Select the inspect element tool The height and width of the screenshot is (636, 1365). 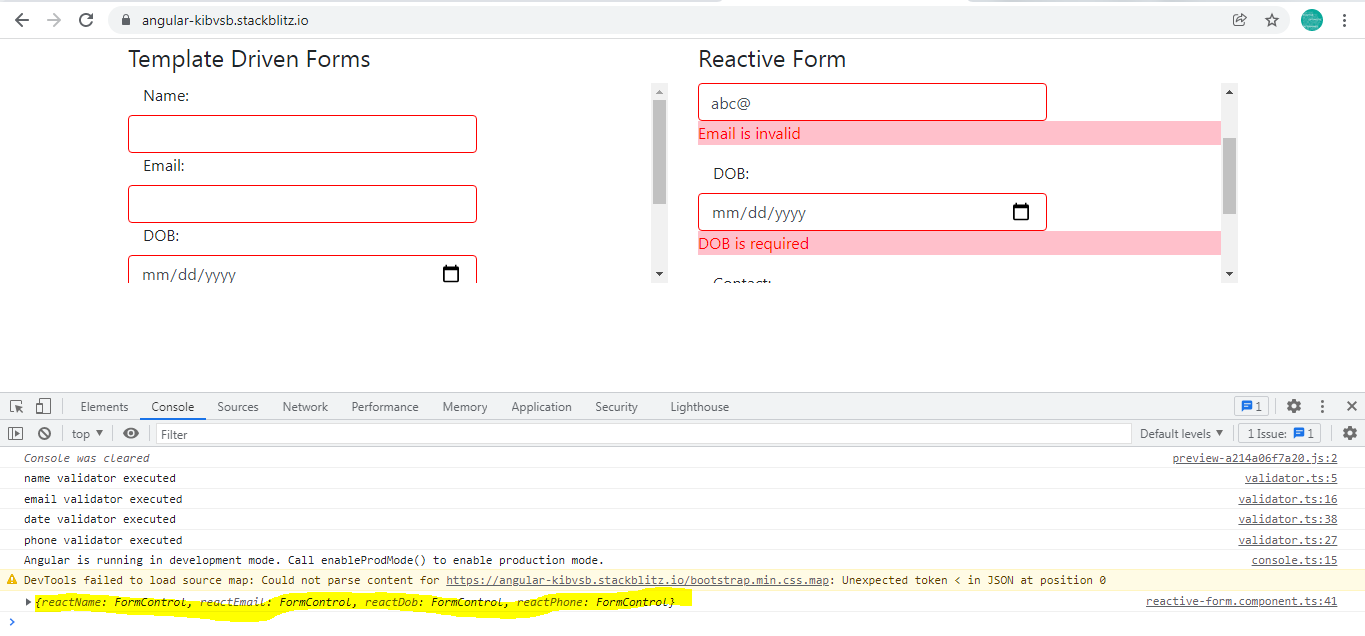15,404
